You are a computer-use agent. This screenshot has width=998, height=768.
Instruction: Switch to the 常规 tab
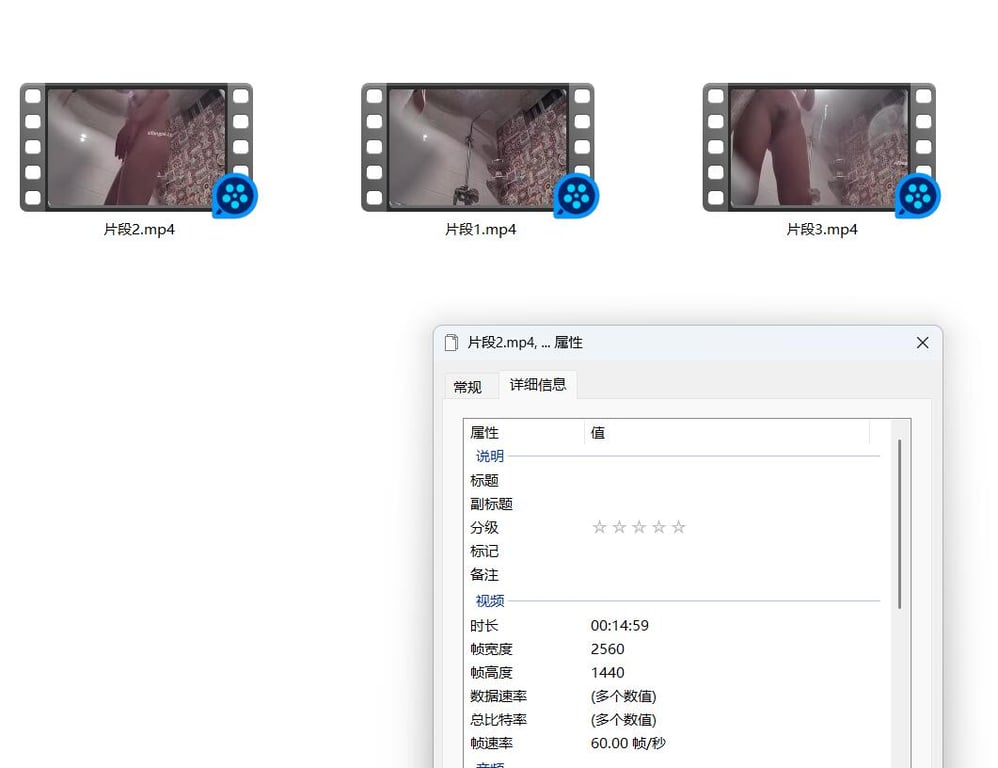[467, 387]
